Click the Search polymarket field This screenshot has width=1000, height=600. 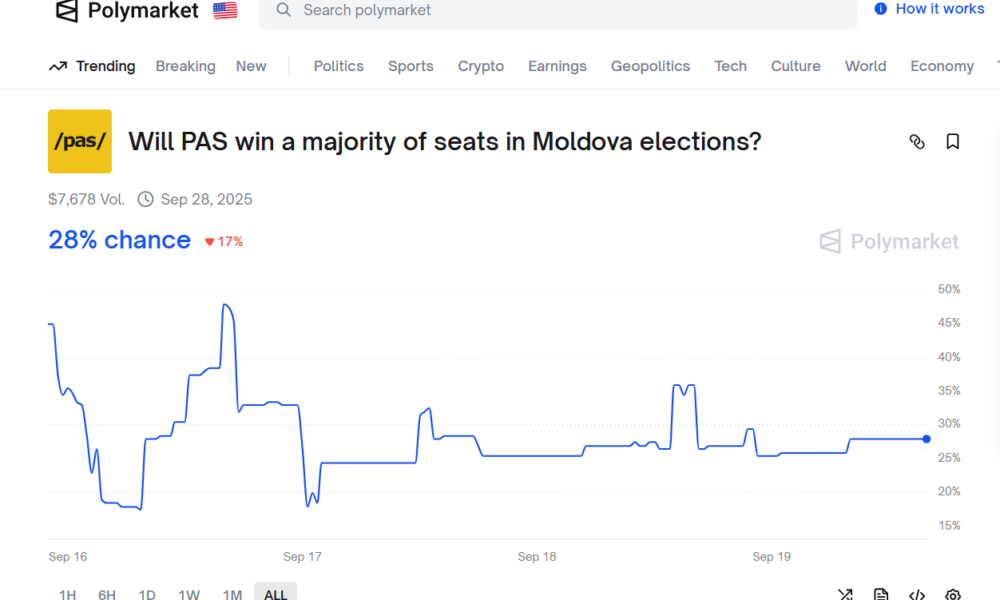coord(560,10)
